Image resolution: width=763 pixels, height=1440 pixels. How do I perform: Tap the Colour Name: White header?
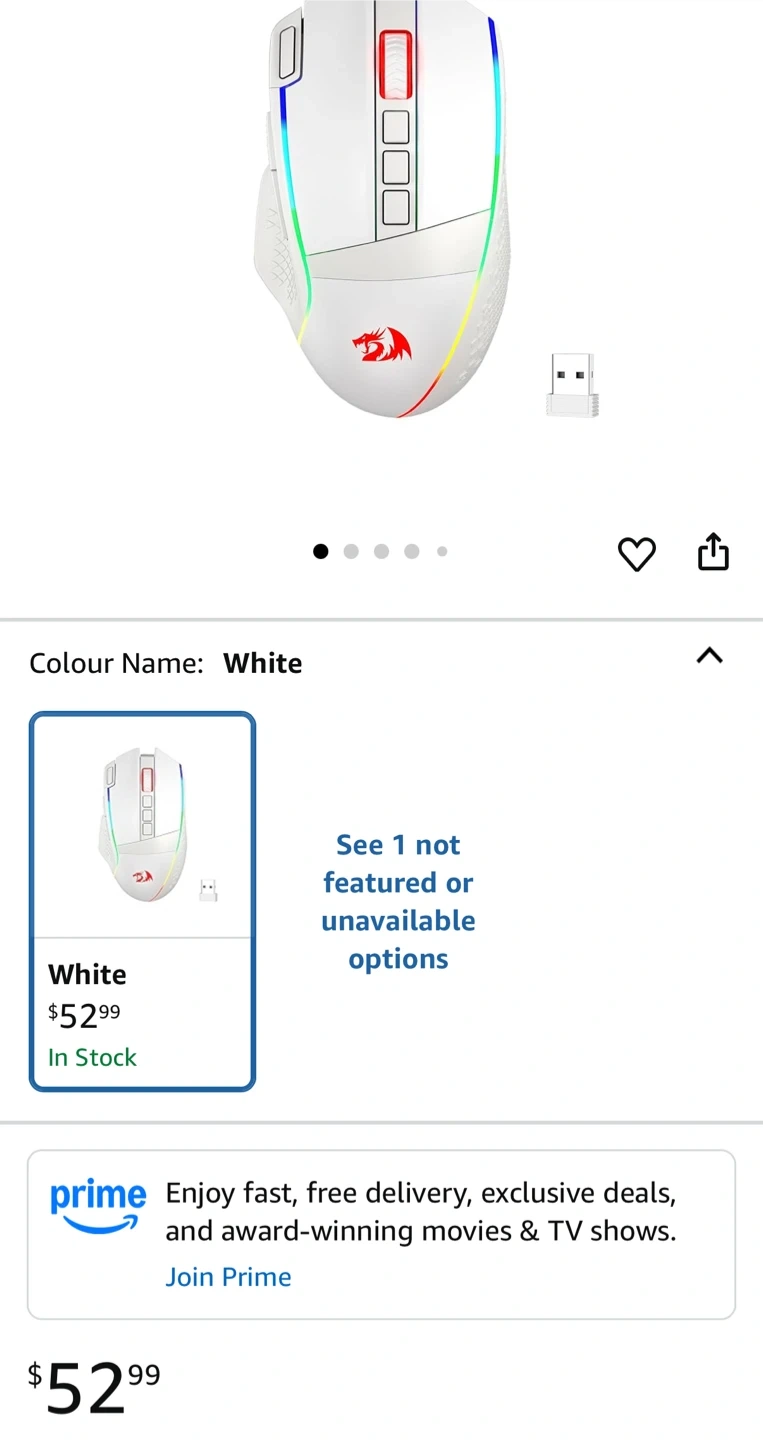click(166, 663)
